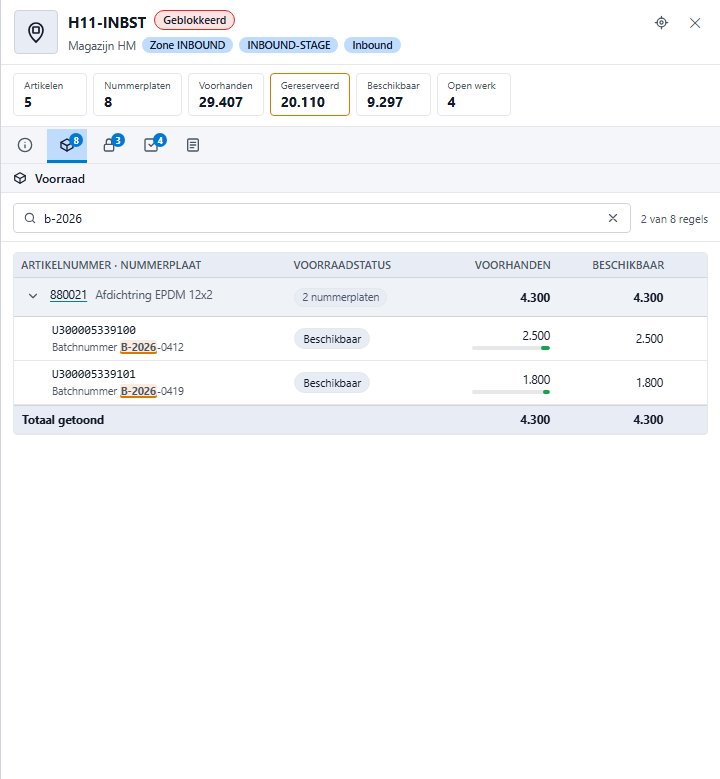Image resolution: width=720 pixels, height=779 pixels.
Task: Click the Inbound tag
Action: tap(372, 45)
